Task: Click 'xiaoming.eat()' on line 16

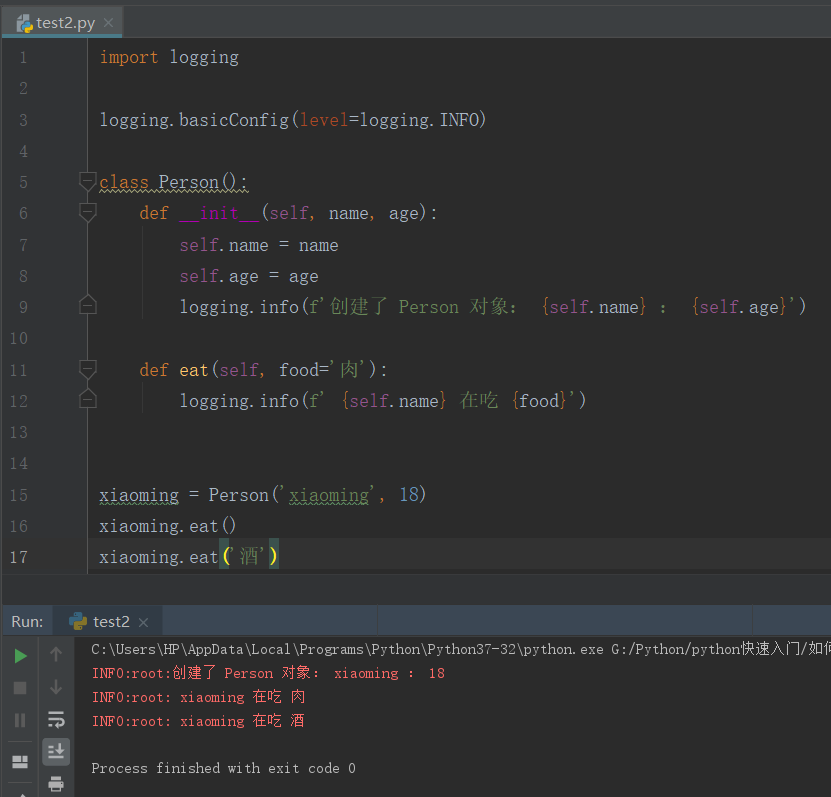Action: (167, 526)
